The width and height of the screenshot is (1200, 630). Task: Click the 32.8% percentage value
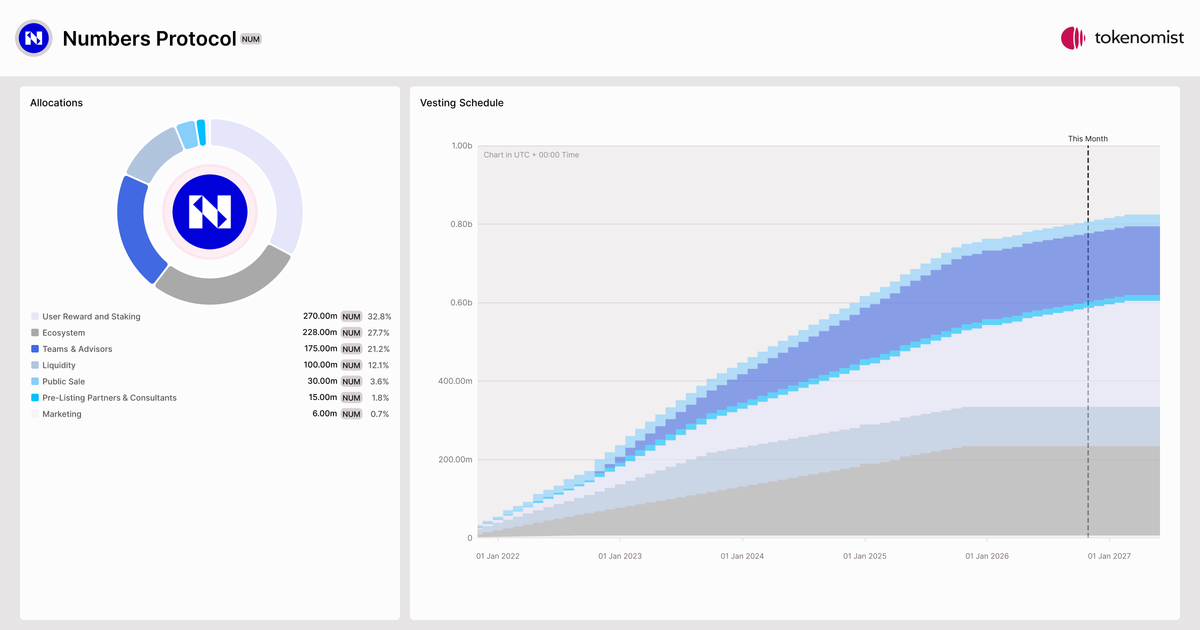379,317
